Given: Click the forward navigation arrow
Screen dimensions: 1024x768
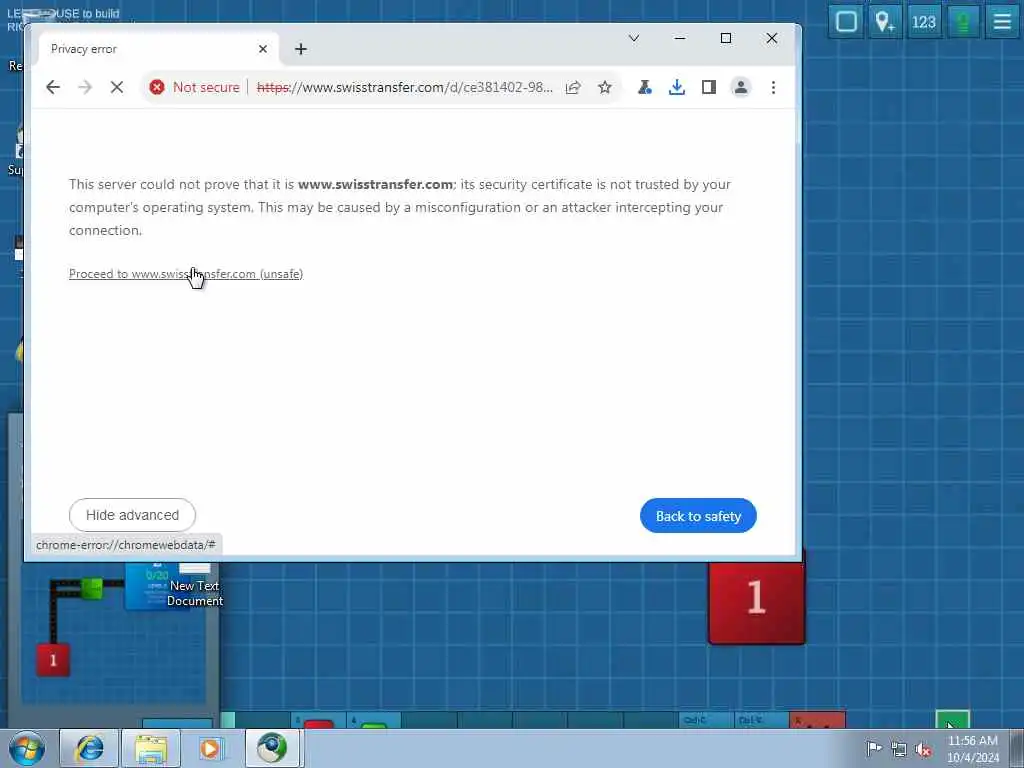Looking at the screenshot, I should [x=85, y=87].
